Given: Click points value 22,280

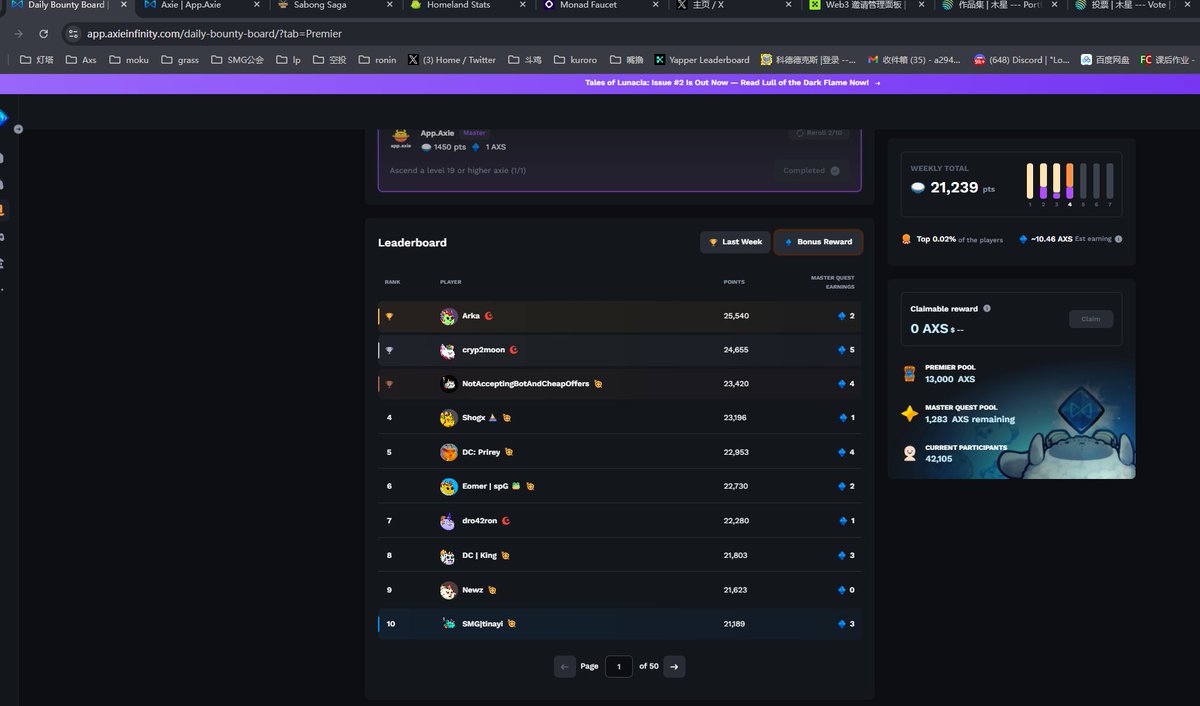Looking at the screenshot, I should coord(736,521).
